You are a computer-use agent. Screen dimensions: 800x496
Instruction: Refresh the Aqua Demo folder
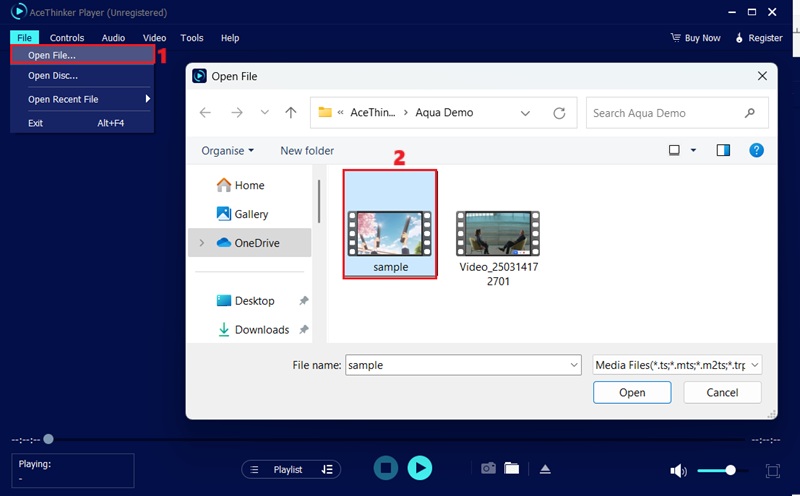(559, 113)
